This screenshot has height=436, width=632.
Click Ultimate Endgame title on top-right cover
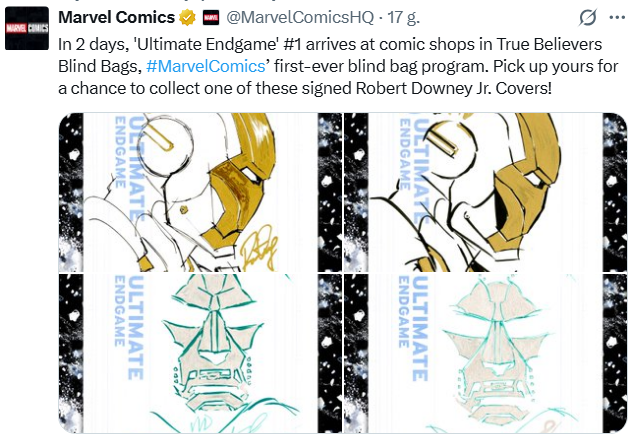[413, 169]
